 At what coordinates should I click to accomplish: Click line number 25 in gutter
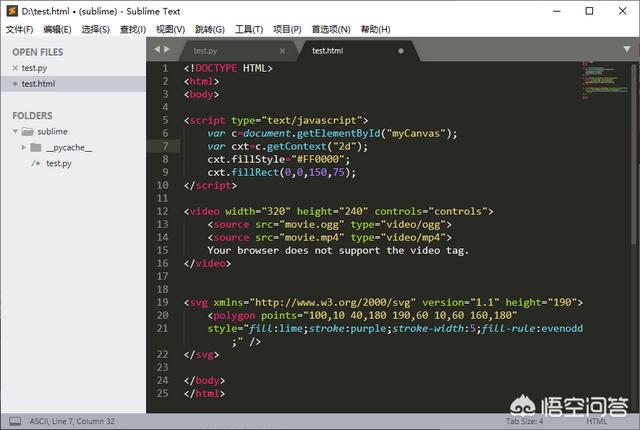point(162,393)
